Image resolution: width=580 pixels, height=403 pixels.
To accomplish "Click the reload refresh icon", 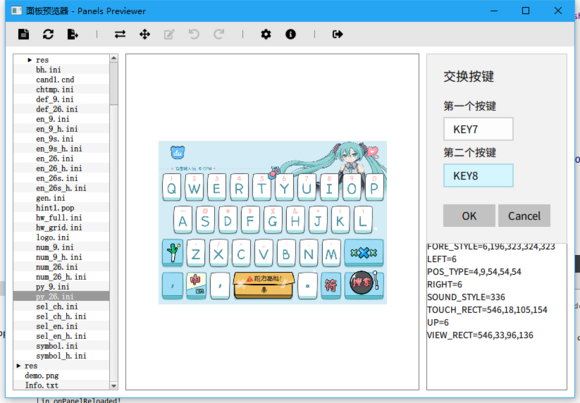I will tap(48, 34).
